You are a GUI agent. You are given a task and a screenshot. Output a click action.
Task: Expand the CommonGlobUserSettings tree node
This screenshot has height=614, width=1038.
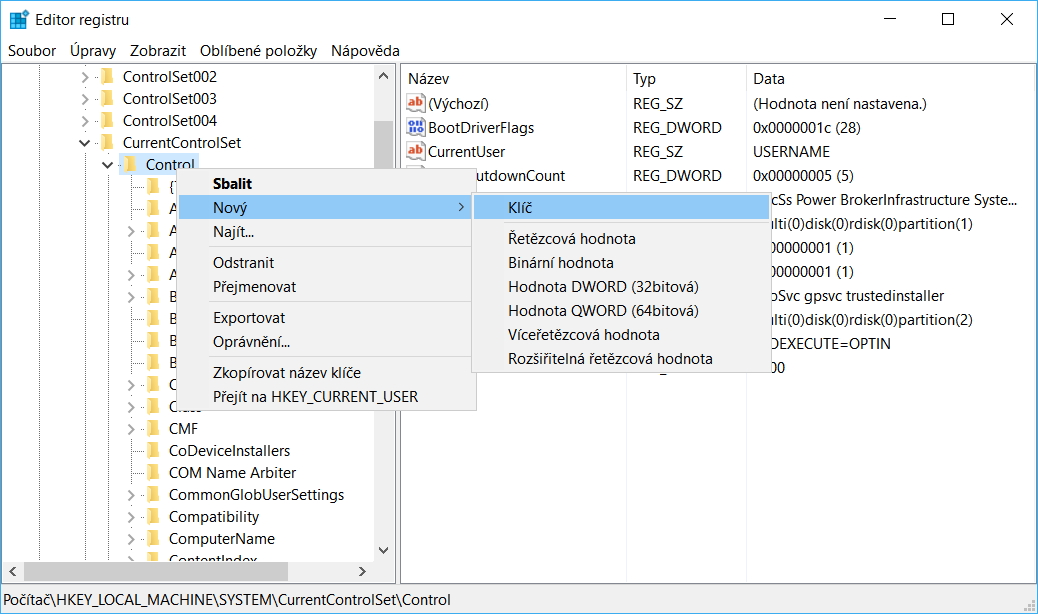(131, 494)
